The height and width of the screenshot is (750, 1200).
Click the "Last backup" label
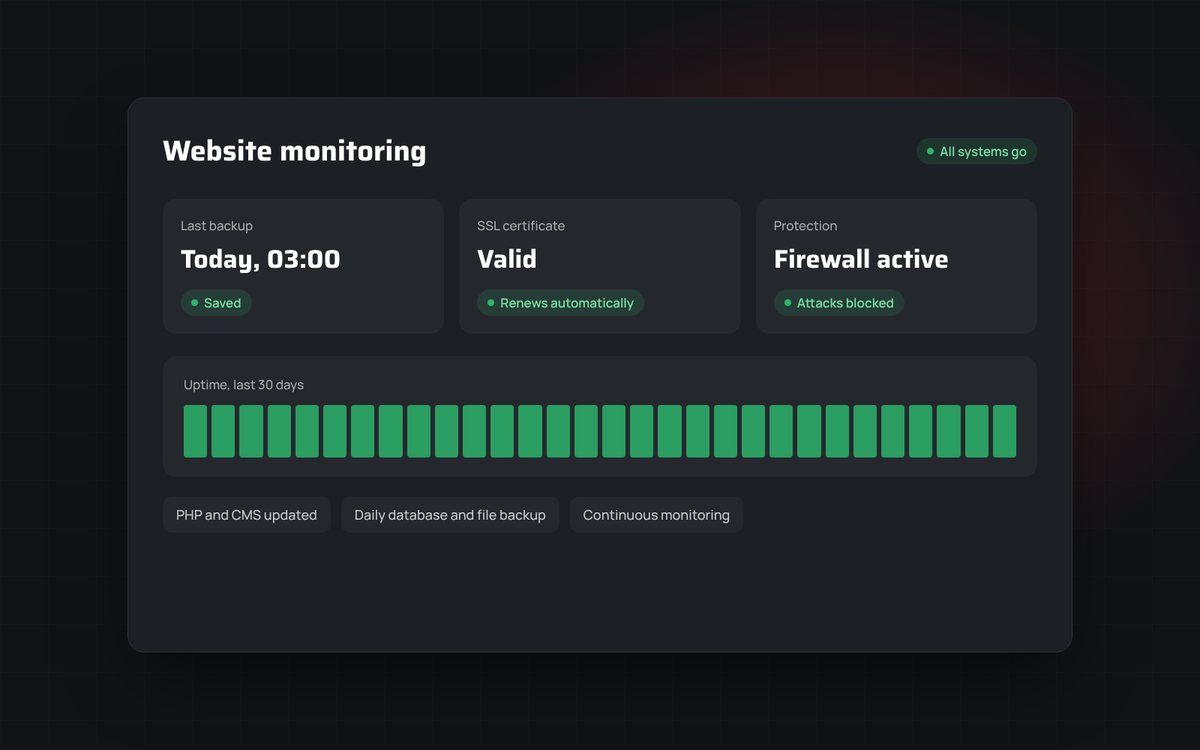pyautogui.click(x=217, y=226)
